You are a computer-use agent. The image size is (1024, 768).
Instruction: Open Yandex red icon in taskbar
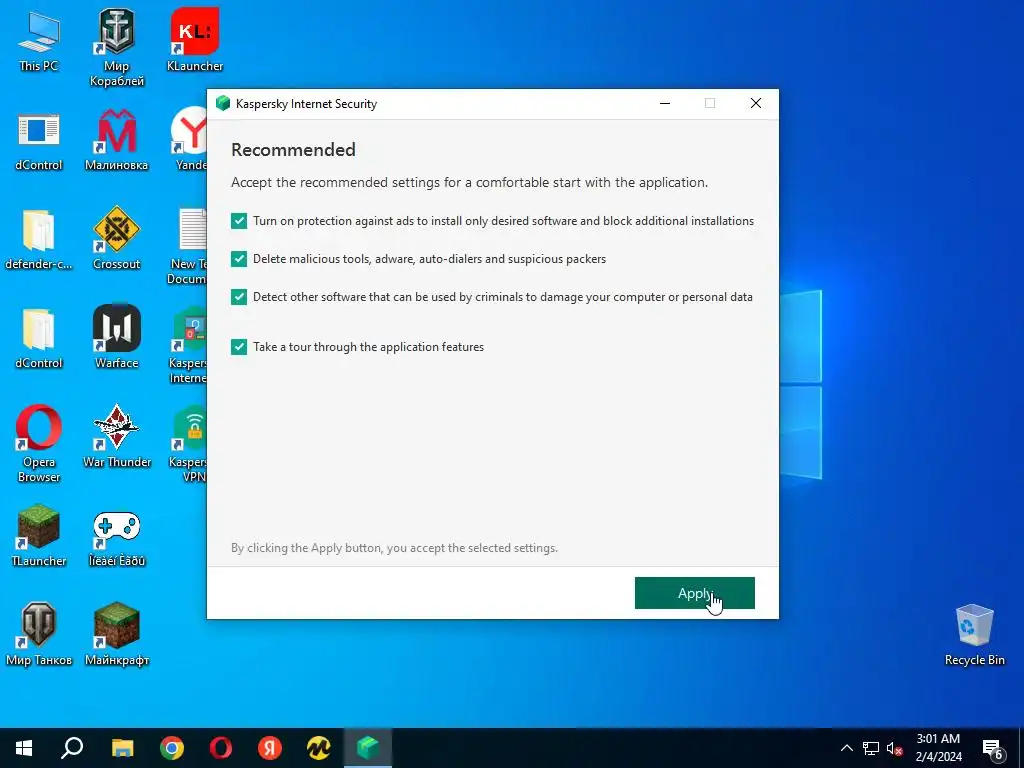[270, 748]
